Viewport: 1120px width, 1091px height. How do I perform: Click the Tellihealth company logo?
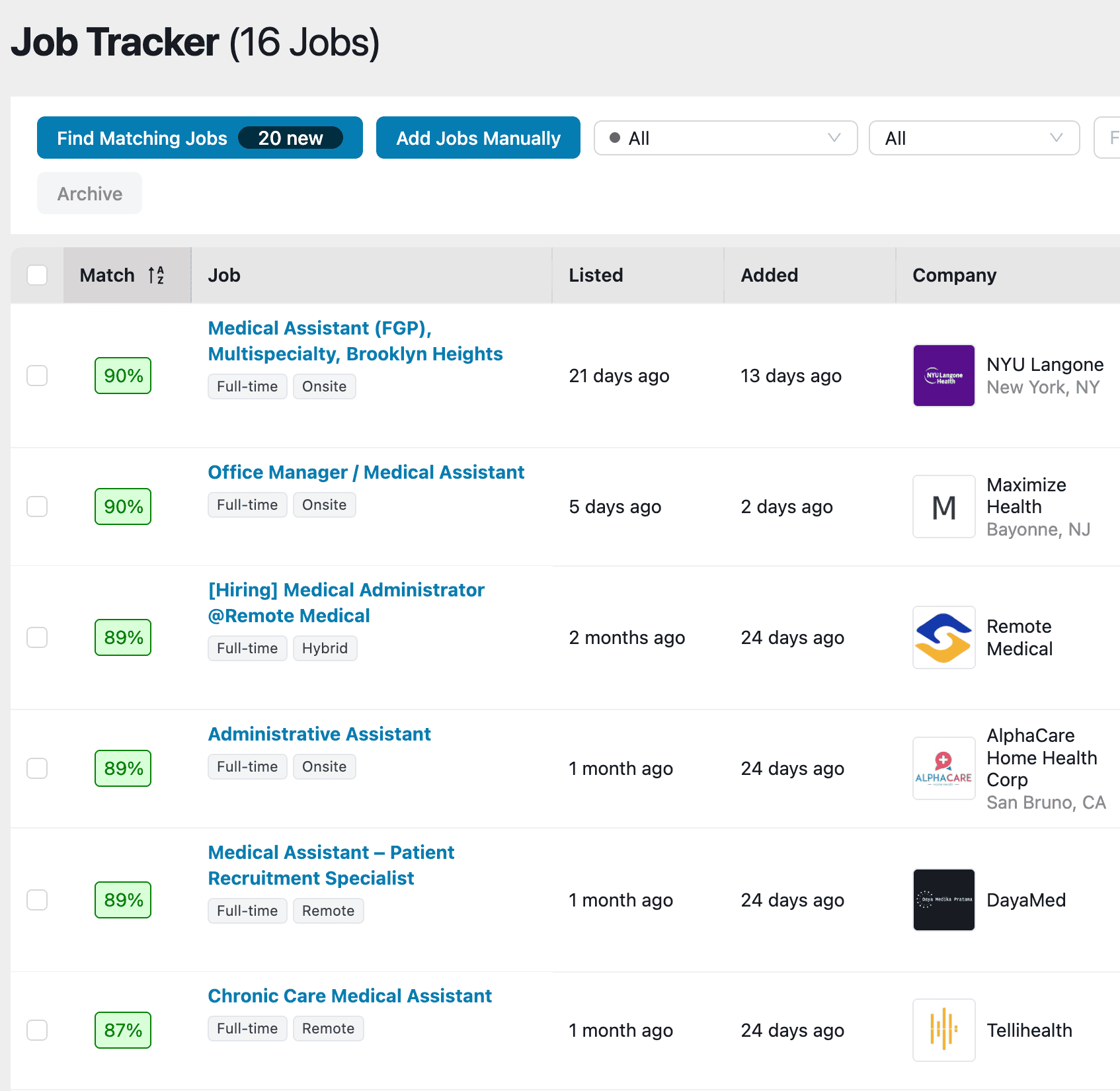[x=943, y=1030]
